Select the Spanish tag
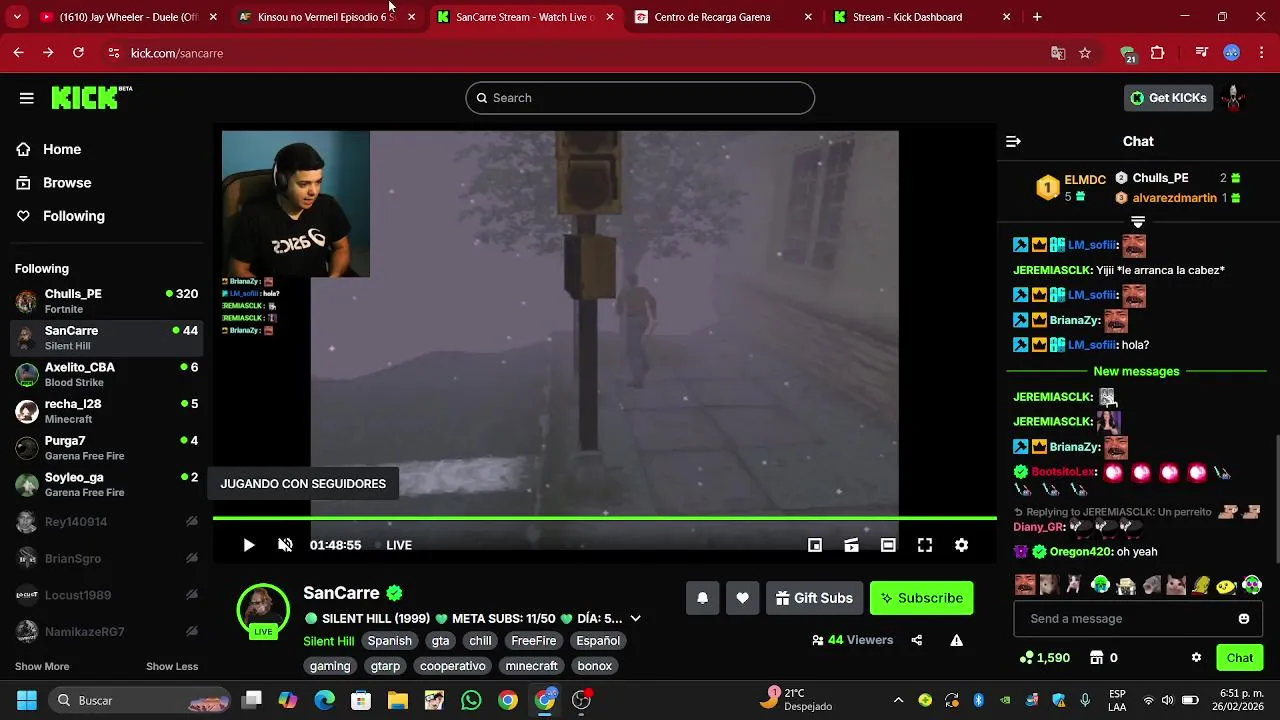 [x=390, y=641]
